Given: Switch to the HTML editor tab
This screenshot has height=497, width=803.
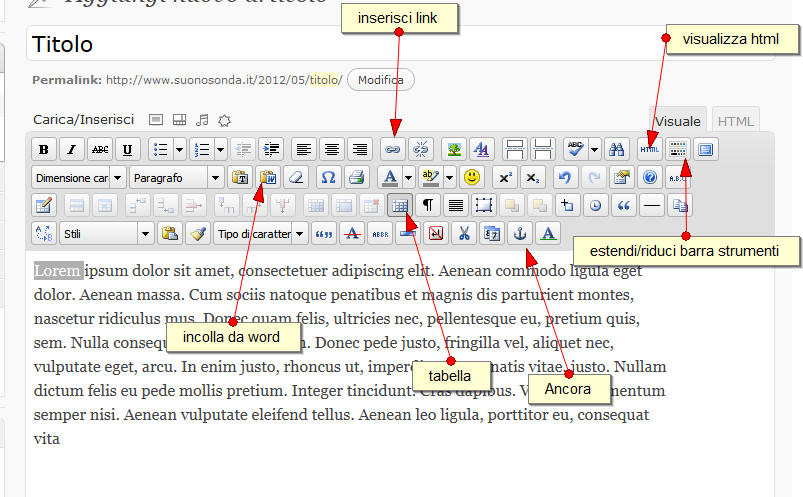Looking at the screenshot, I should [x=735, y=121].
